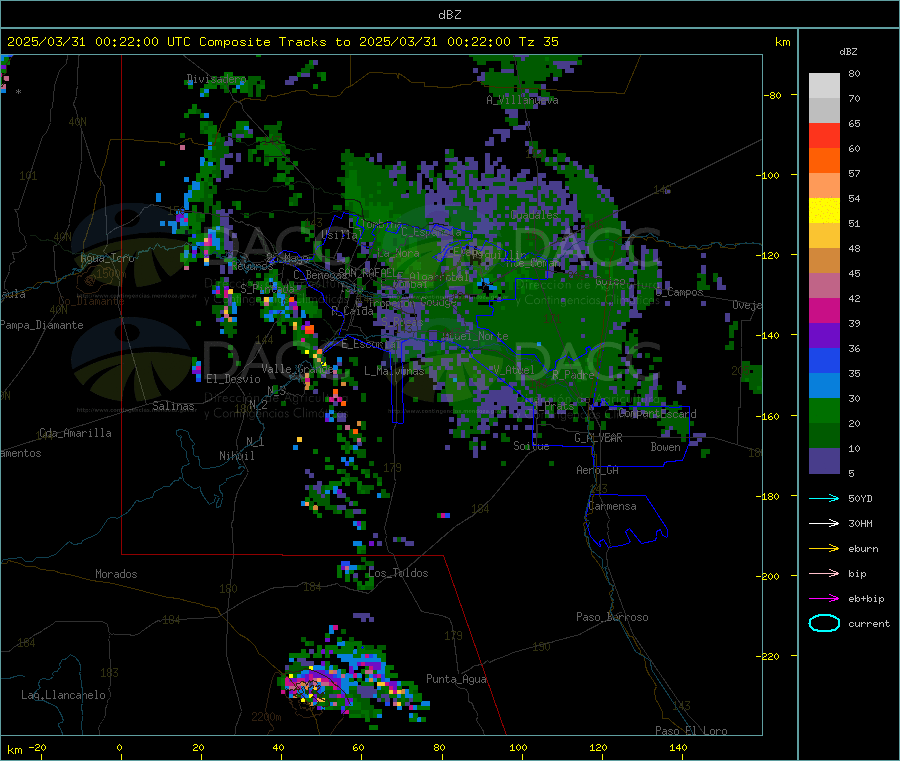This screenshot has width=900, height=761.
Task: Click the 'Lag.Llancanelo' map label
Action: click(x=63, y=695)
